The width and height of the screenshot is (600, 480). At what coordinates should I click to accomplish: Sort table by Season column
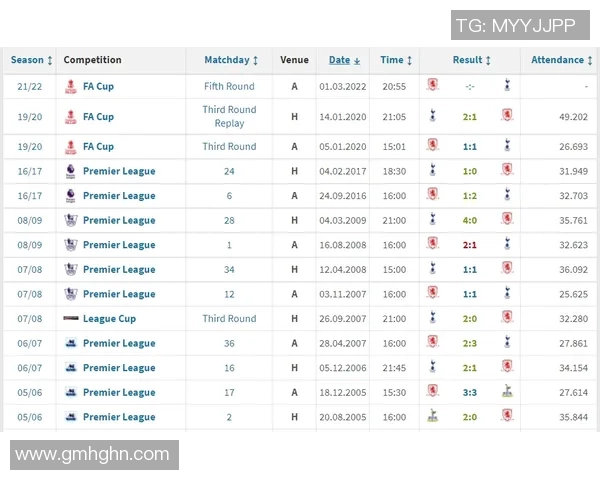(31, 60)
